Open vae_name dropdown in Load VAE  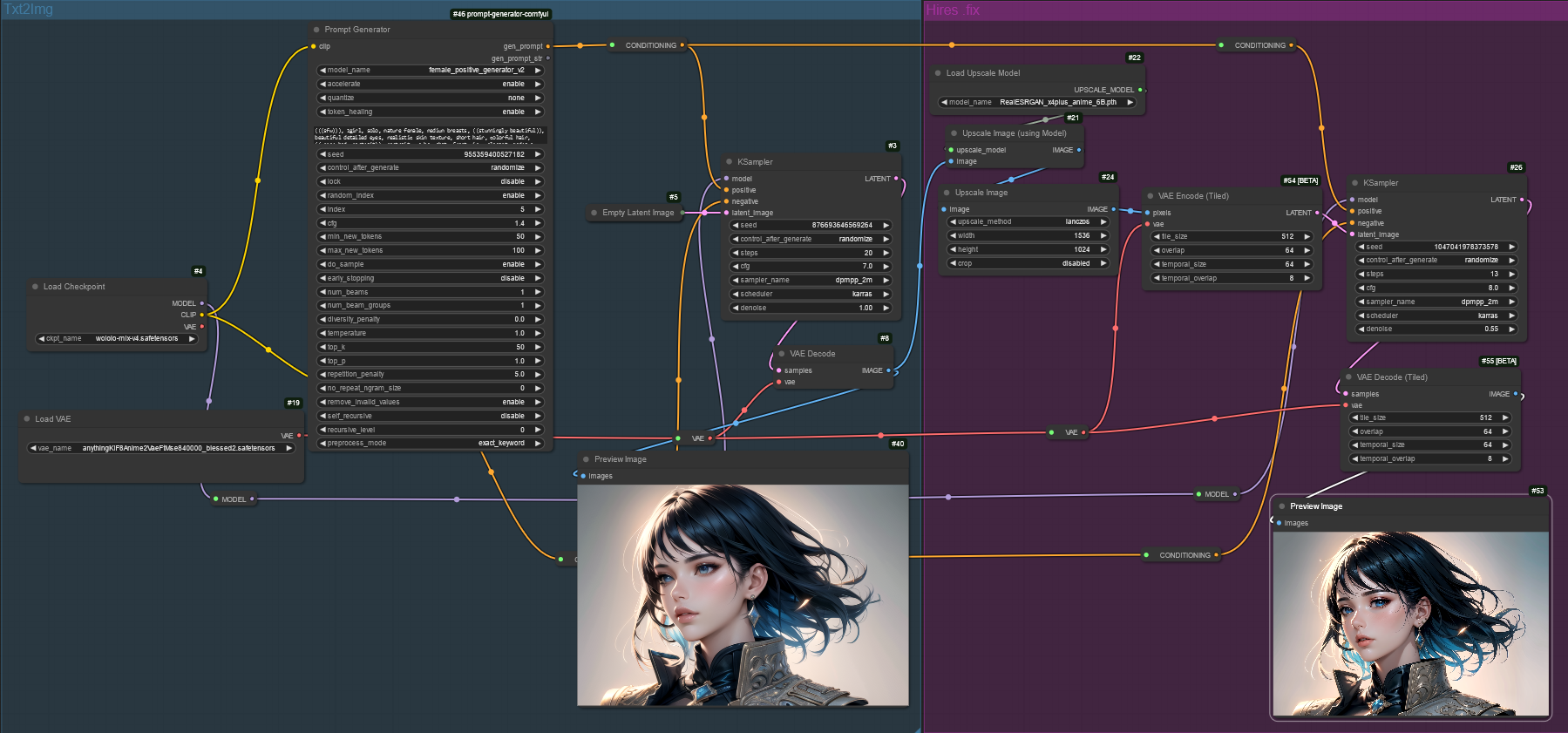[161, 448]
